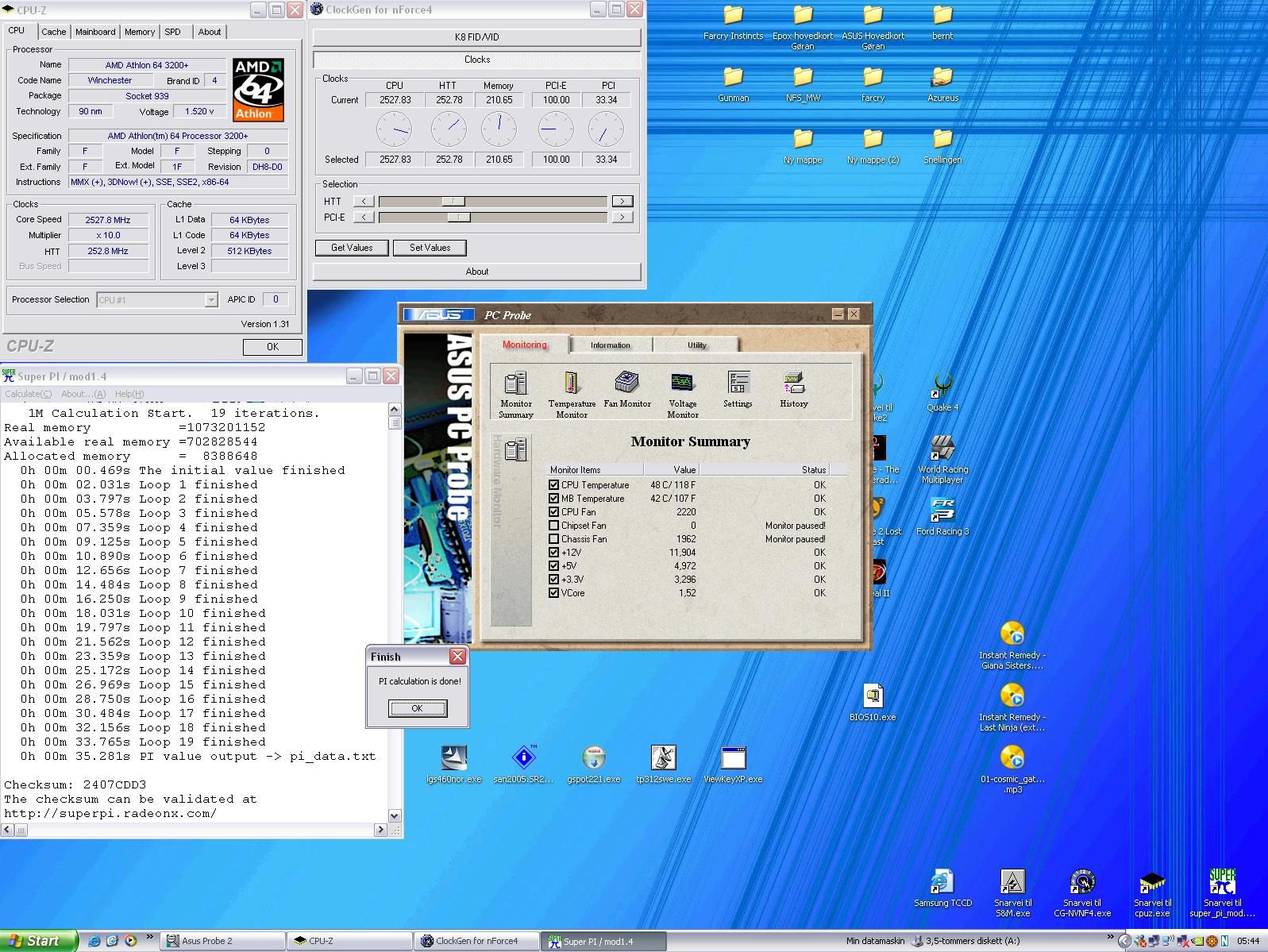Toggle VCore monitoring checkbox
This screenshot has height=952, width=1268.
point(553,592)
